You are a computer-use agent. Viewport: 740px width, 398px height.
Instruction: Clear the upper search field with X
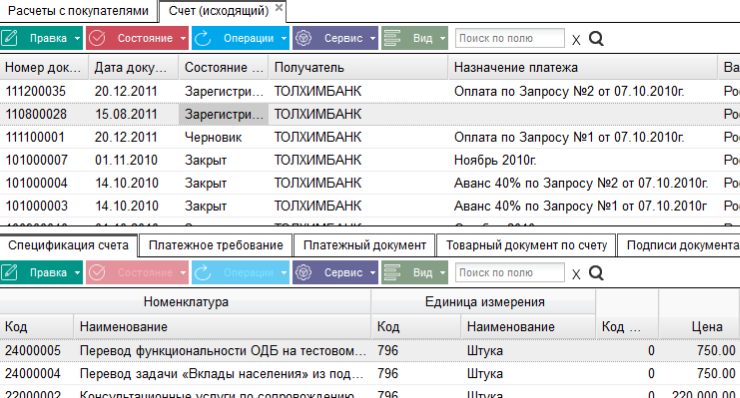coord(576,40)
